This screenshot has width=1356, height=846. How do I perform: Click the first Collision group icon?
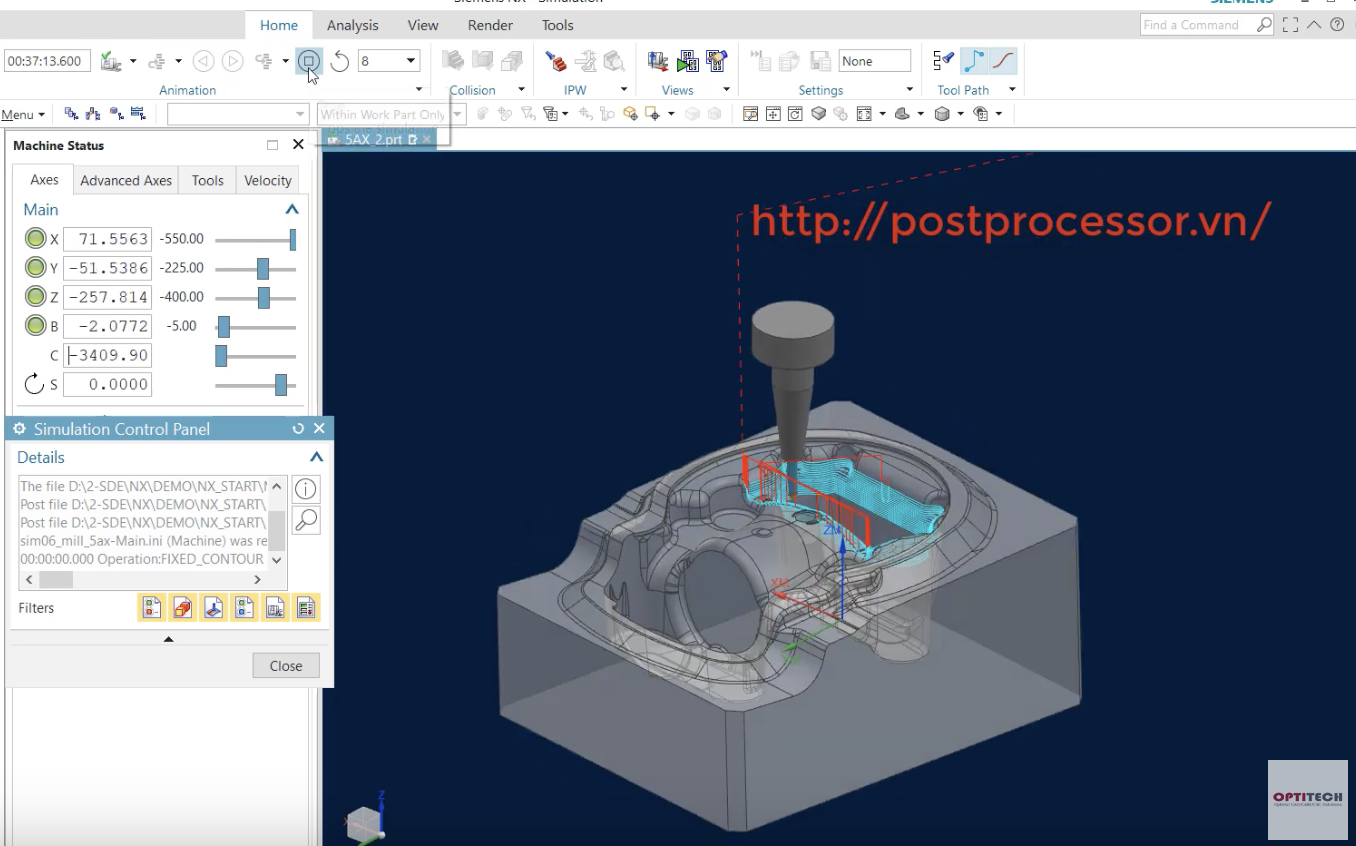click(x=453, y=61)
